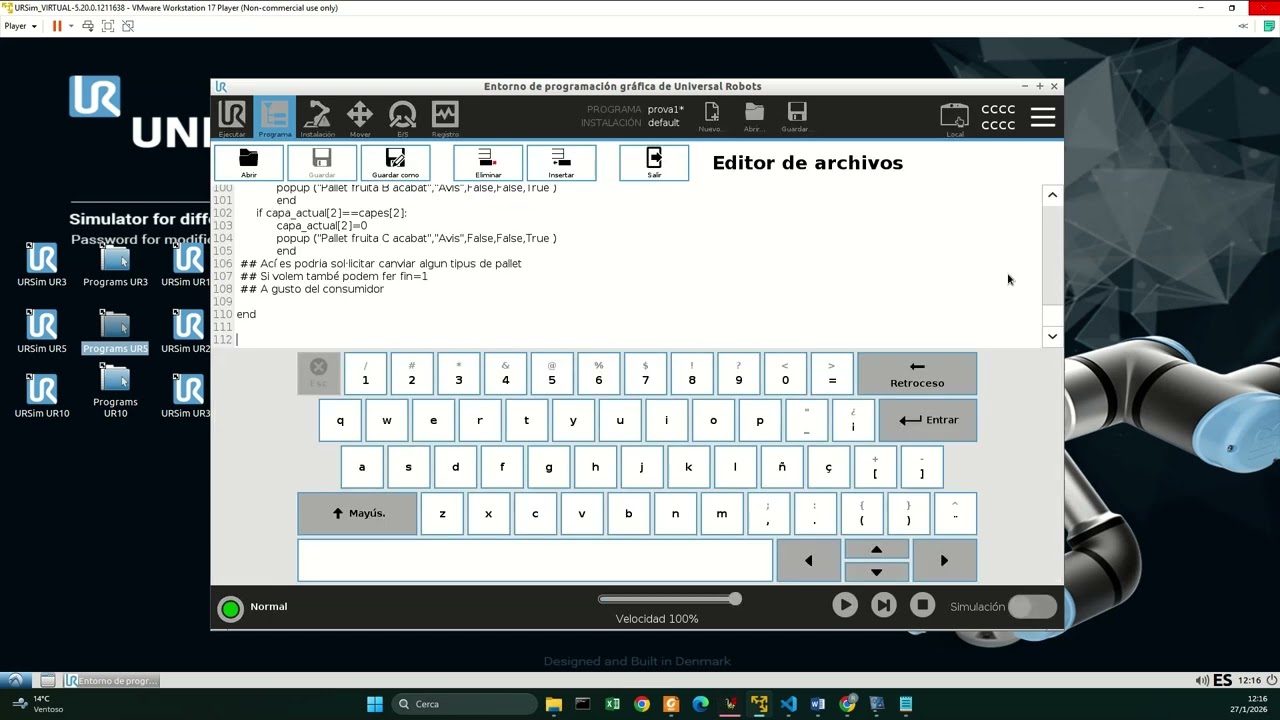This screenshot has width=1280, height=720.
Task: Open the Registro tab
Action: [x=445, y=118]
